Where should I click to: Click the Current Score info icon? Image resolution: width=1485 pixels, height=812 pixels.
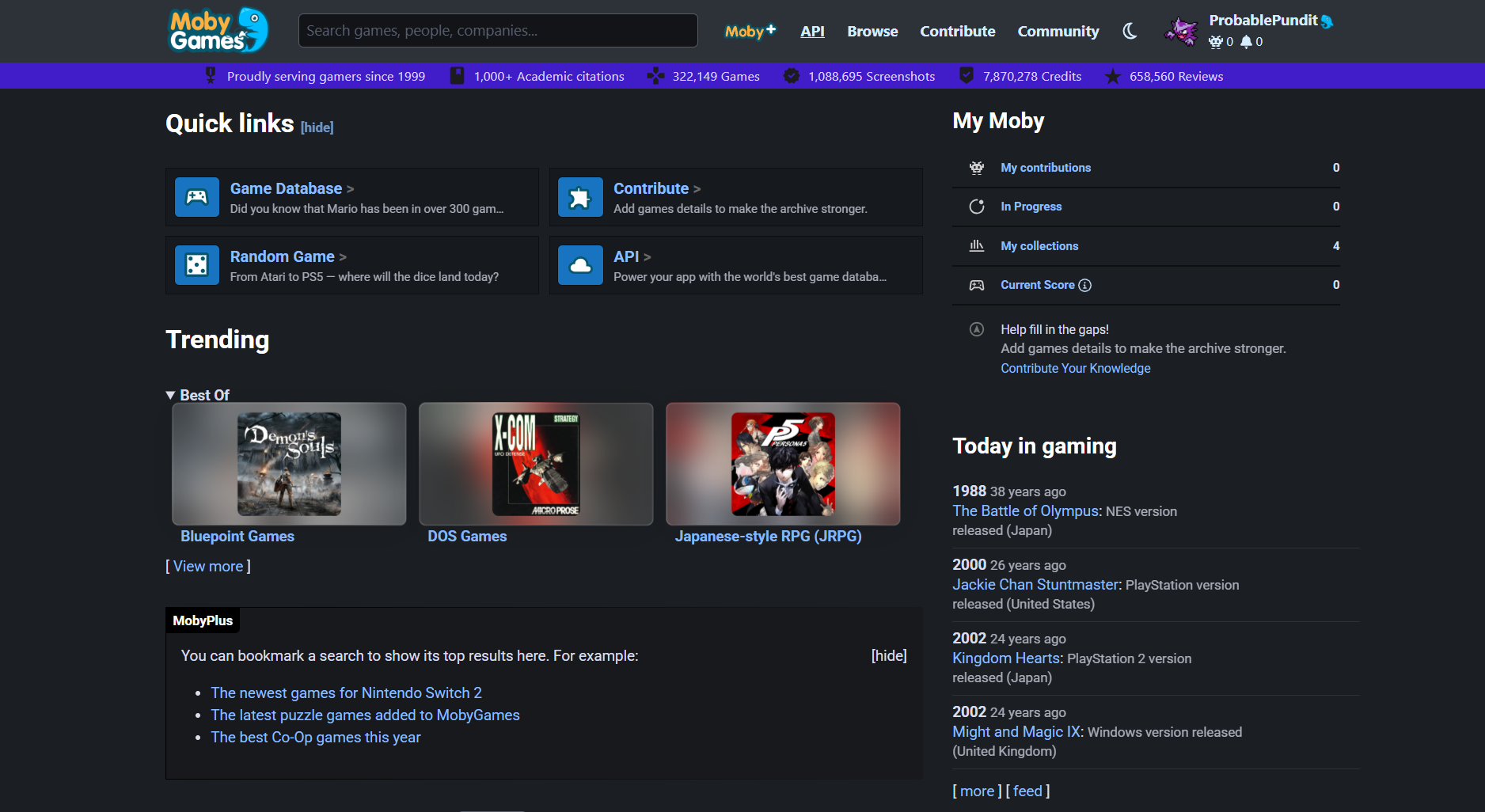click(1085, 285)
